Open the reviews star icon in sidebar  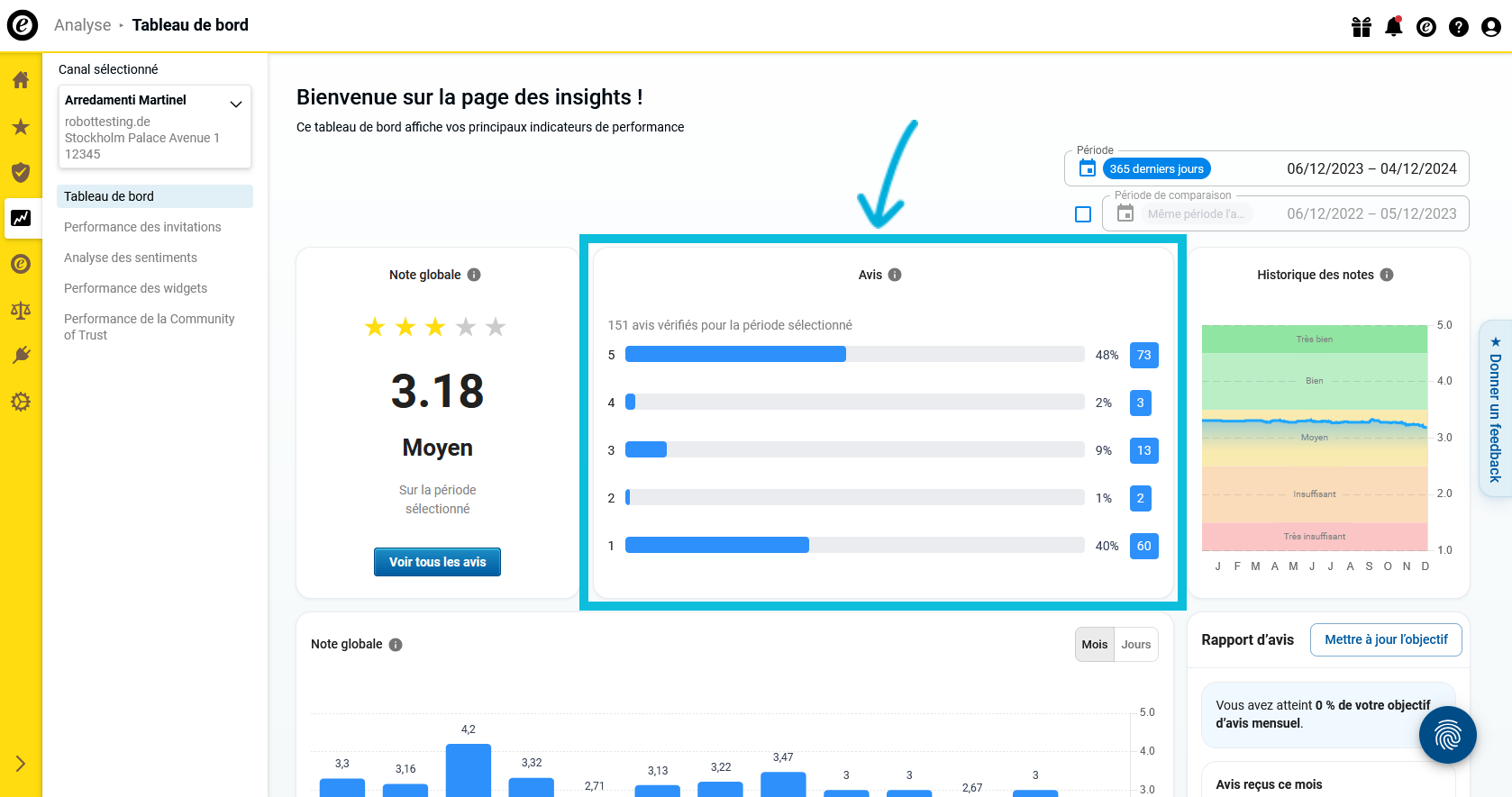[21, 127]
